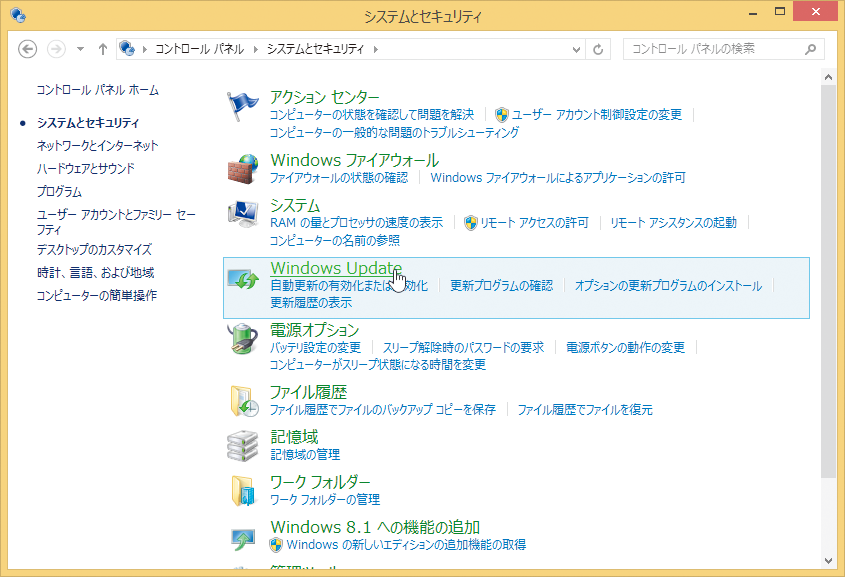Click the up arrow to parent folder

pos(102,49)
